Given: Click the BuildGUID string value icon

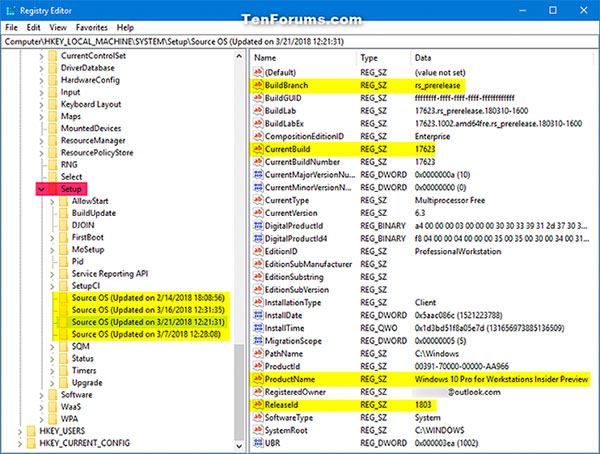Looking at the screenshot, I should pos(258,98).
